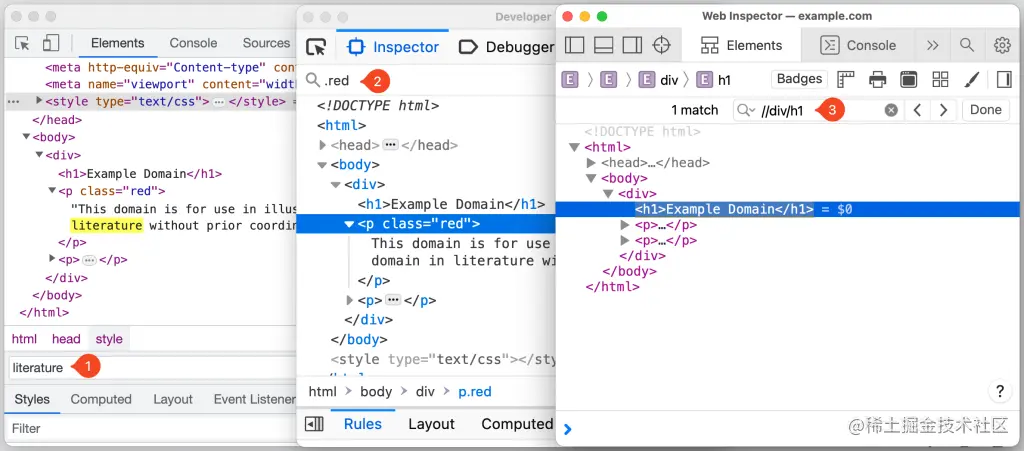Open the Console tab in Chrome DevTools

[193, 43]
